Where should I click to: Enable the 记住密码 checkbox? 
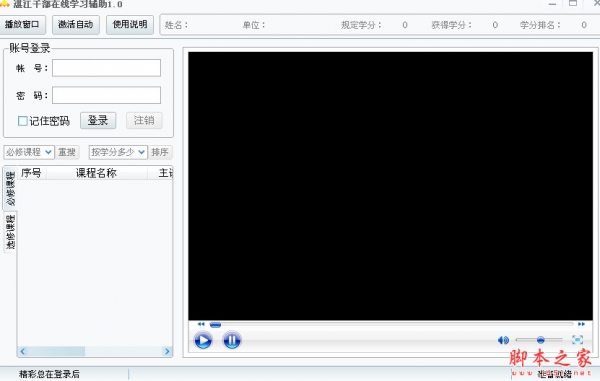[23, 121]
